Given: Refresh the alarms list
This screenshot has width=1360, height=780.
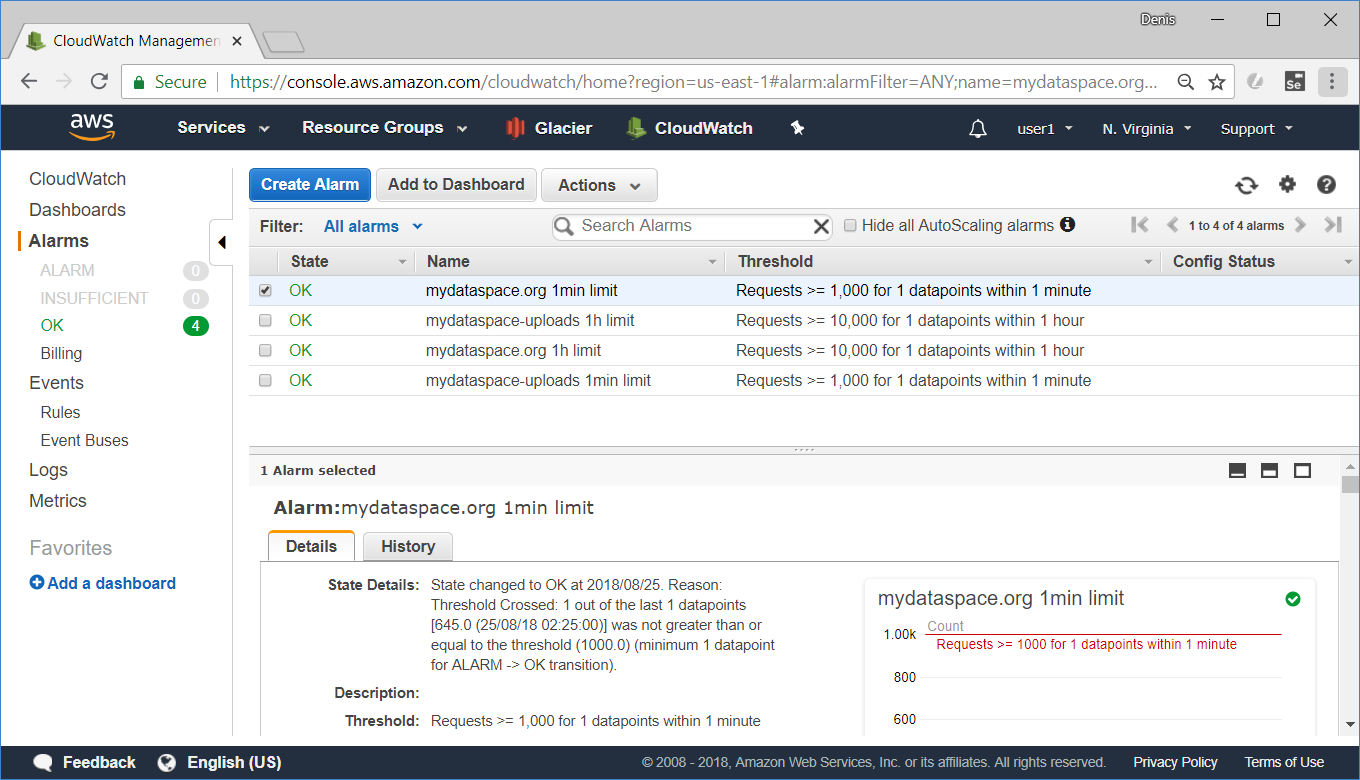Looking at the screenshot, I should coord(1247,184).
